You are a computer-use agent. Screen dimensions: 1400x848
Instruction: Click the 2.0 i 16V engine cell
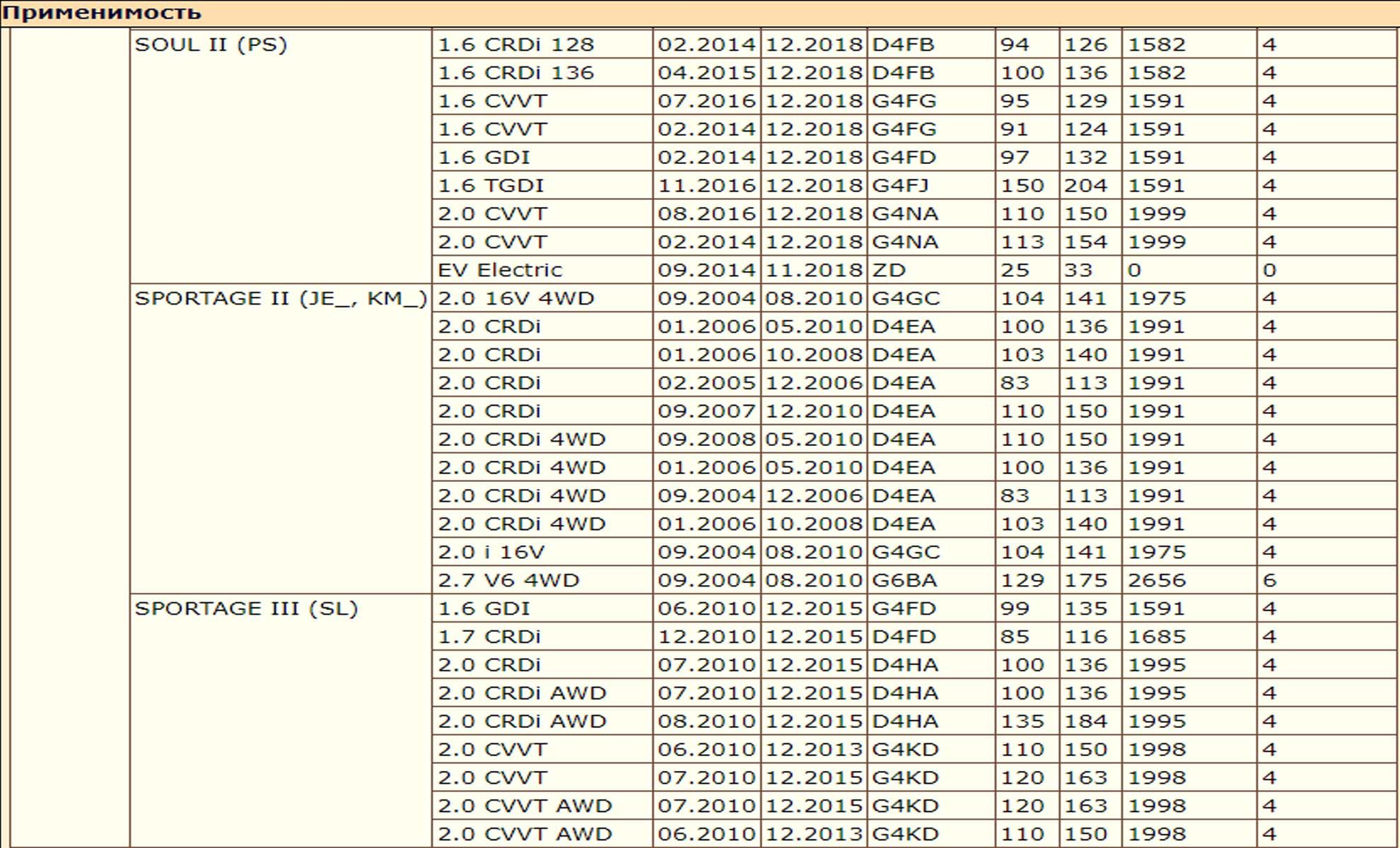[542, 552]
